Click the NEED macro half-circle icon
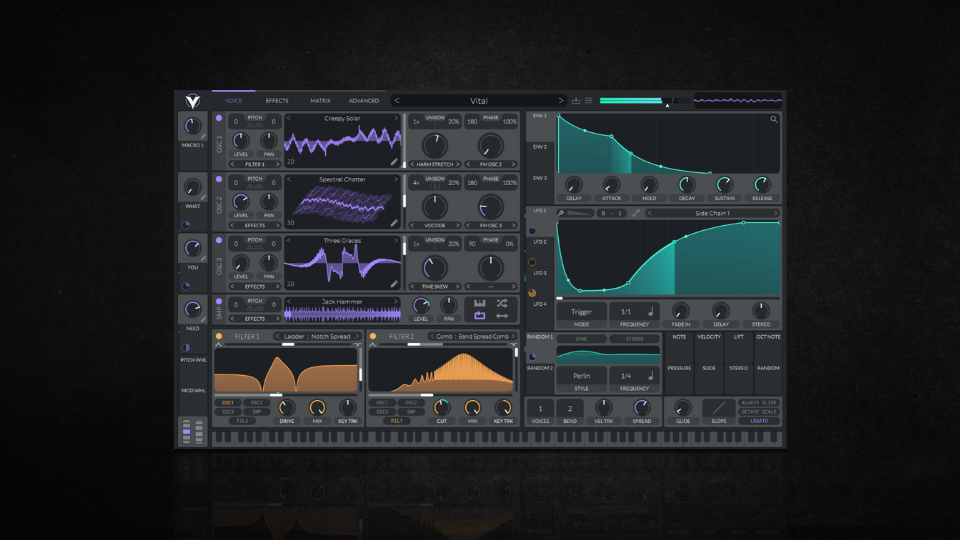The width and height of the screenshot is (960, 540). tap(186, 347)
